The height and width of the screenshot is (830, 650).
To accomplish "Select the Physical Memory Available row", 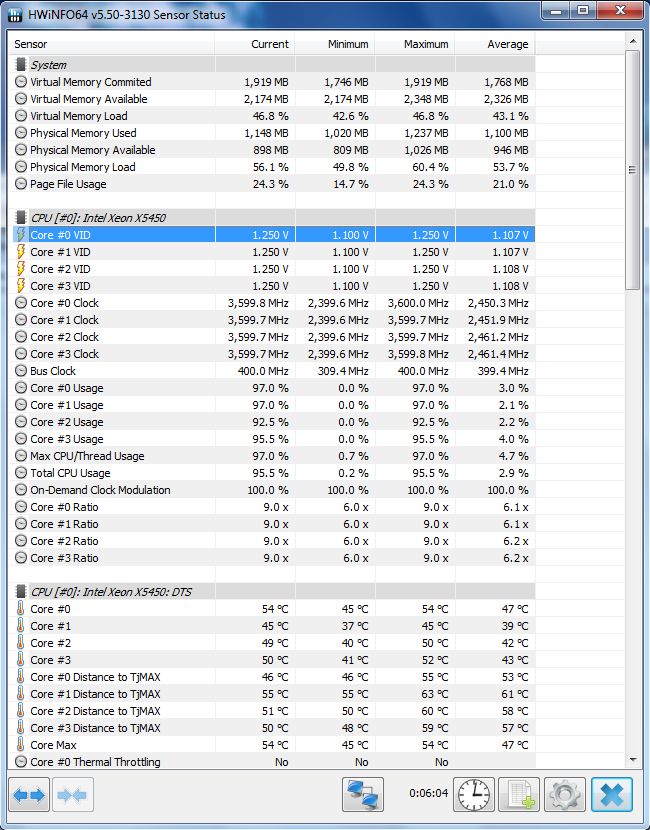I will 272,150.
